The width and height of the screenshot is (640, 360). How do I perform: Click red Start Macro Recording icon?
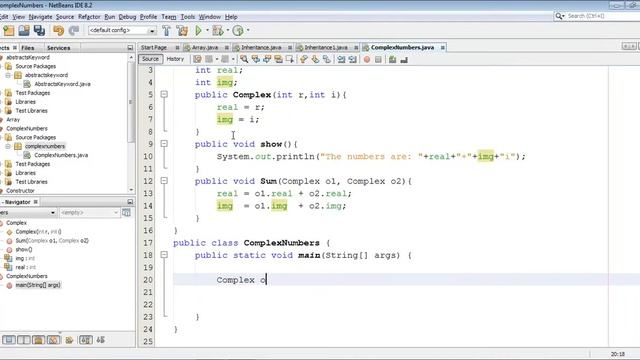pos(367,60)
